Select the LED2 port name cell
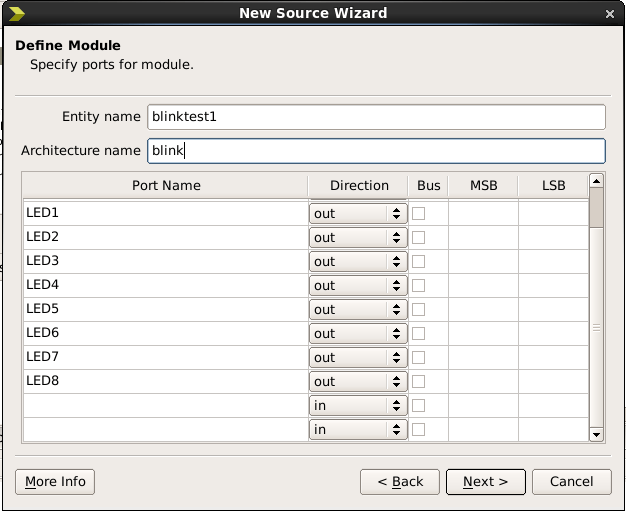Image resolution: width=626 pixels, height=511 pixels. pyautogui.click(x=166, y=237)
